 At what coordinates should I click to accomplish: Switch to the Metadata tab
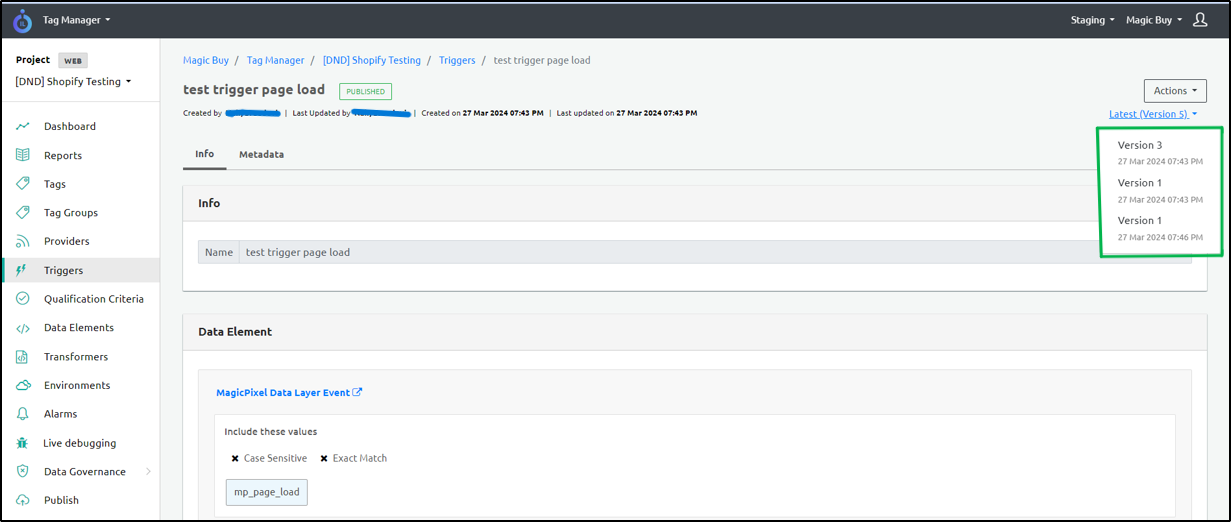tap(261, 154)
